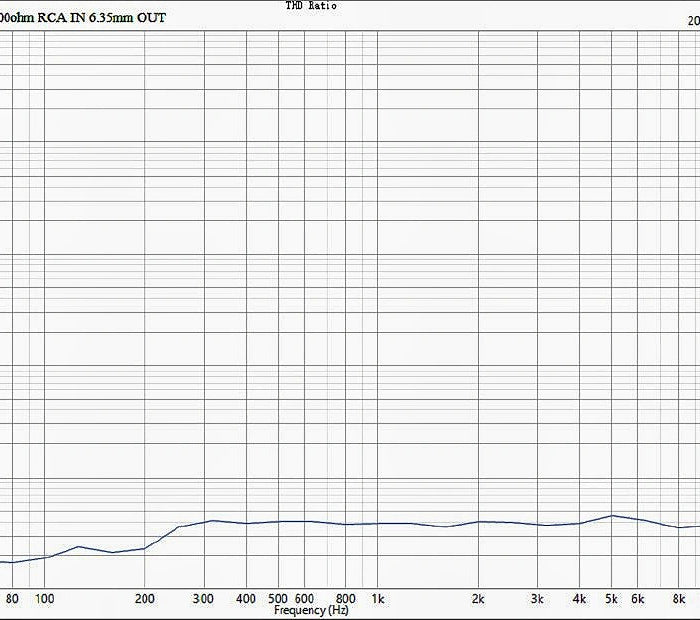
Task: Click the 800 Hz axis tick label
Action: pos(346,599)
